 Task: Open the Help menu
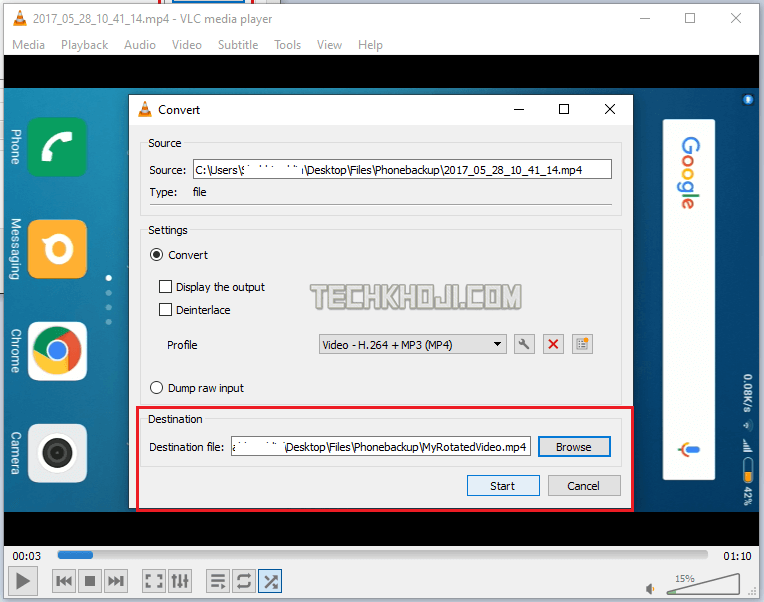370,45
